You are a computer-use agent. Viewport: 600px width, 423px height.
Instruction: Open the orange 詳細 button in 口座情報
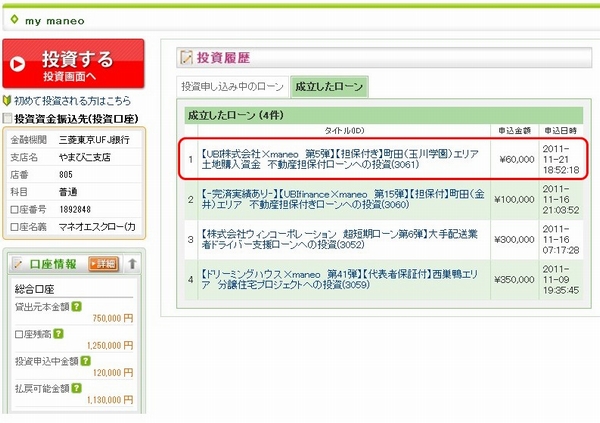pyautogui.click(x=103, y=263)
